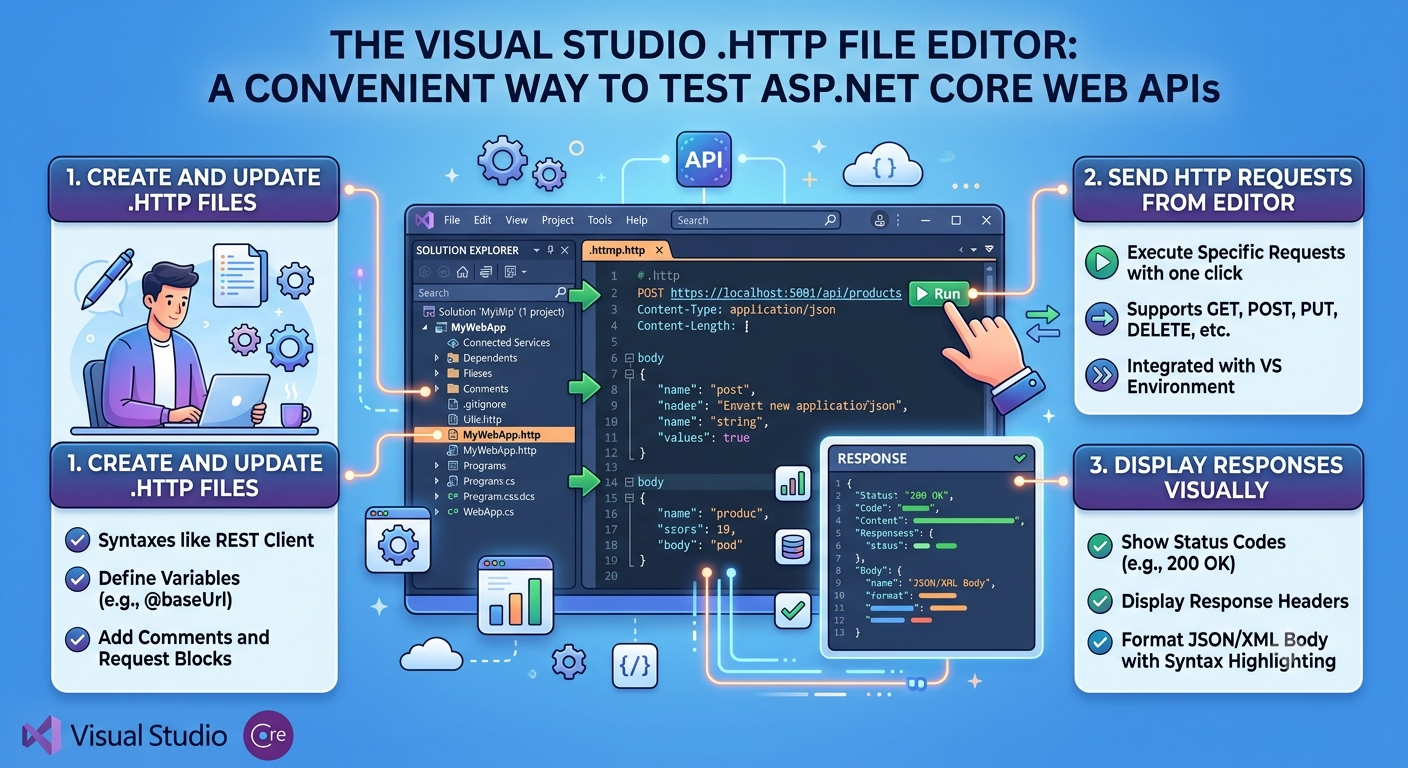
Task: Click the checkmark beside Syntaxes like REST Client
Action: click(x=77, y=540)
